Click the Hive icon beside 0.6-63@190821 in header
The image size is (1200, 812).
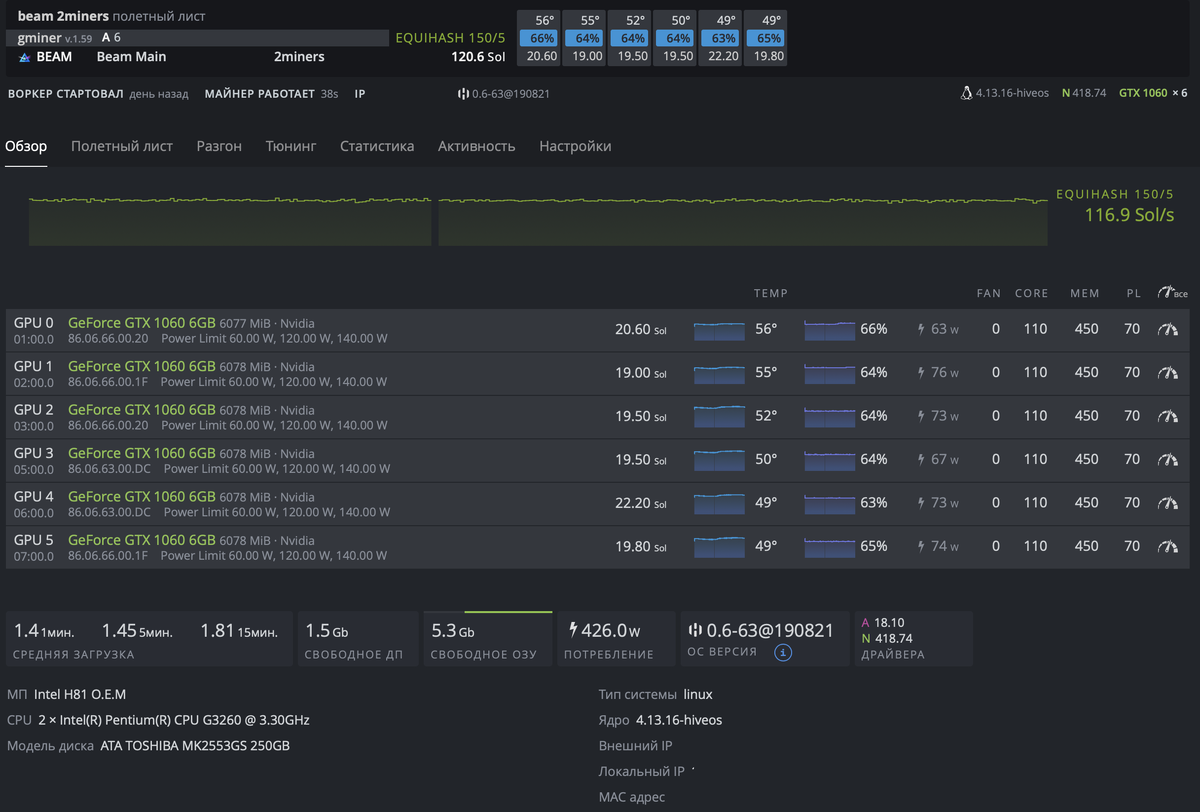point(463,93)
